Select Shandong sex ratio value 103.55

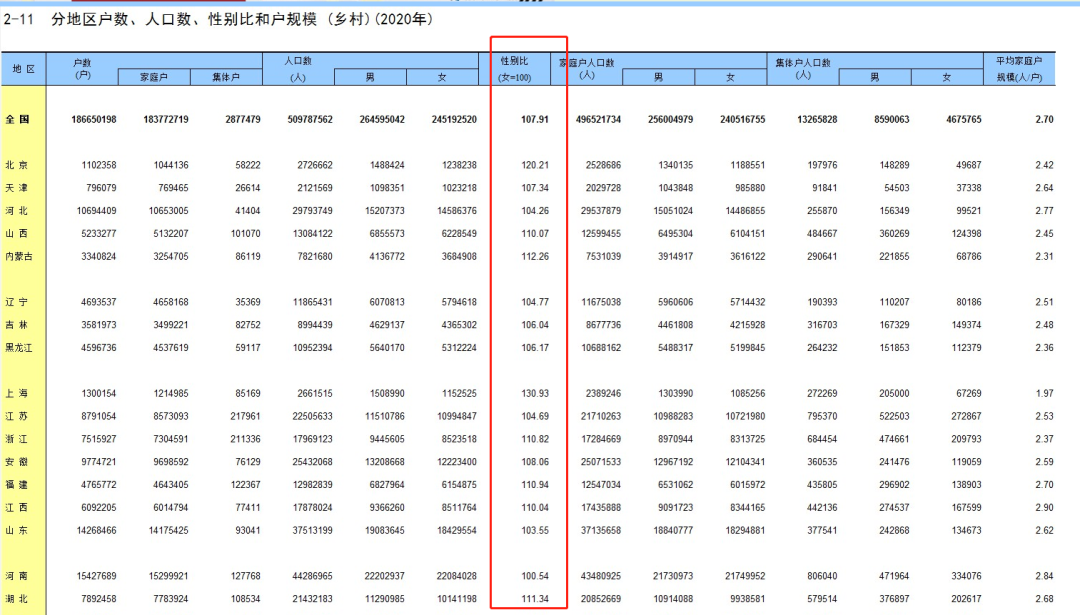coord(534,530)
